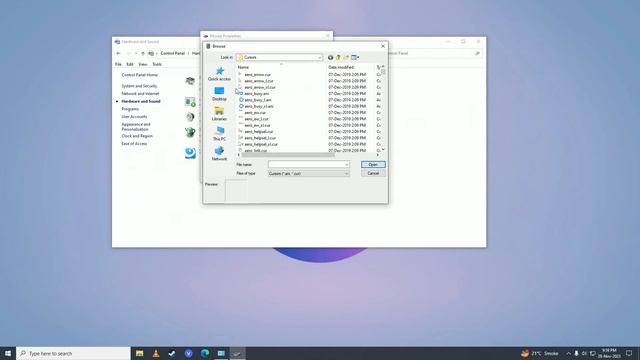This screenshot has height=360, width=640.
Task: Click the Up One Level folder icon
Action: pyautogui.click(x=338, y=58)
